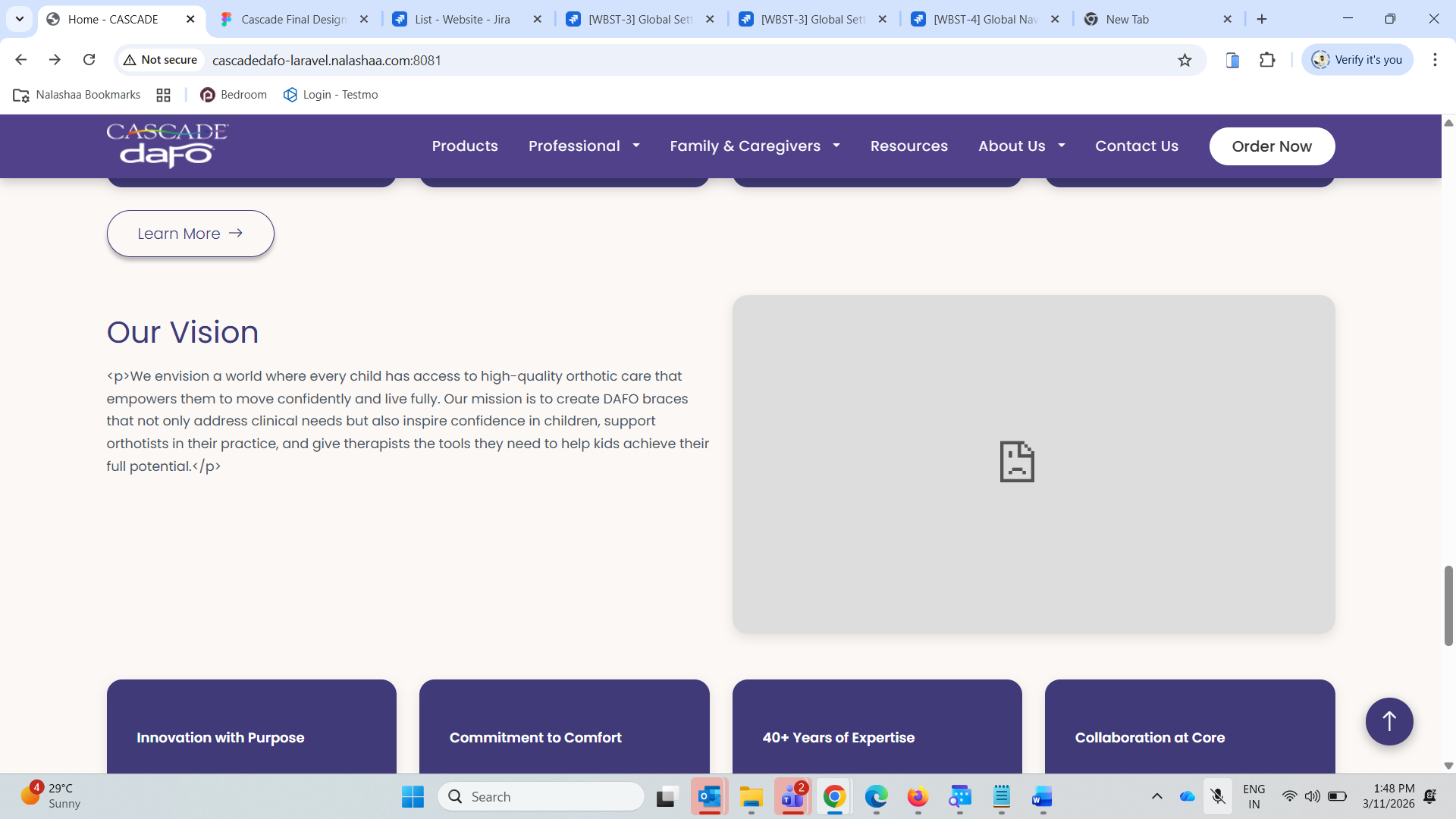Expand the Professional nav dropdown
This screenshot has width=1456, height=819.
pyautogui.click(x=584, y=146)
